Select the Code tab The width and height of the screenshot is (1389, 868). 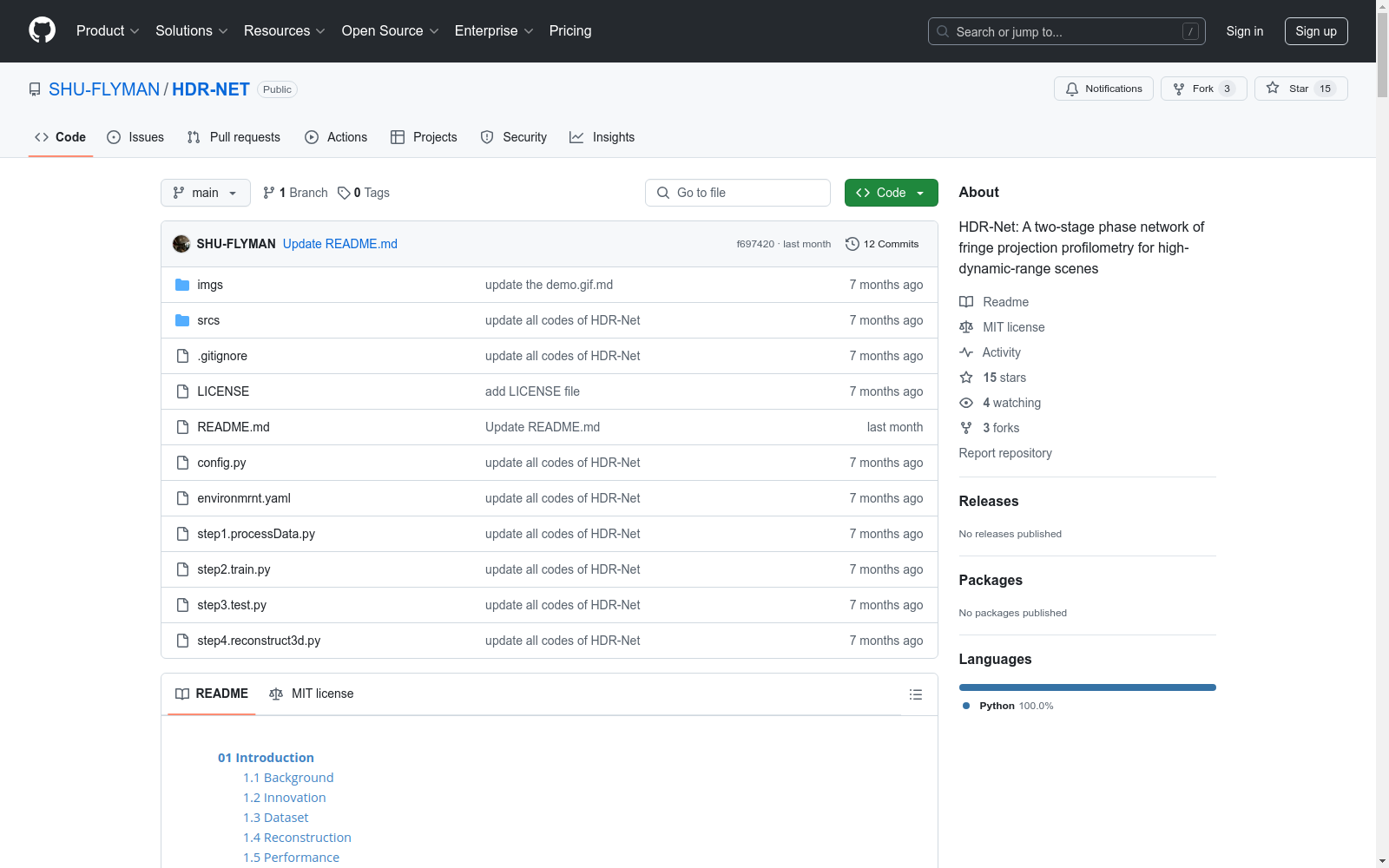click(x=61, y=137)
